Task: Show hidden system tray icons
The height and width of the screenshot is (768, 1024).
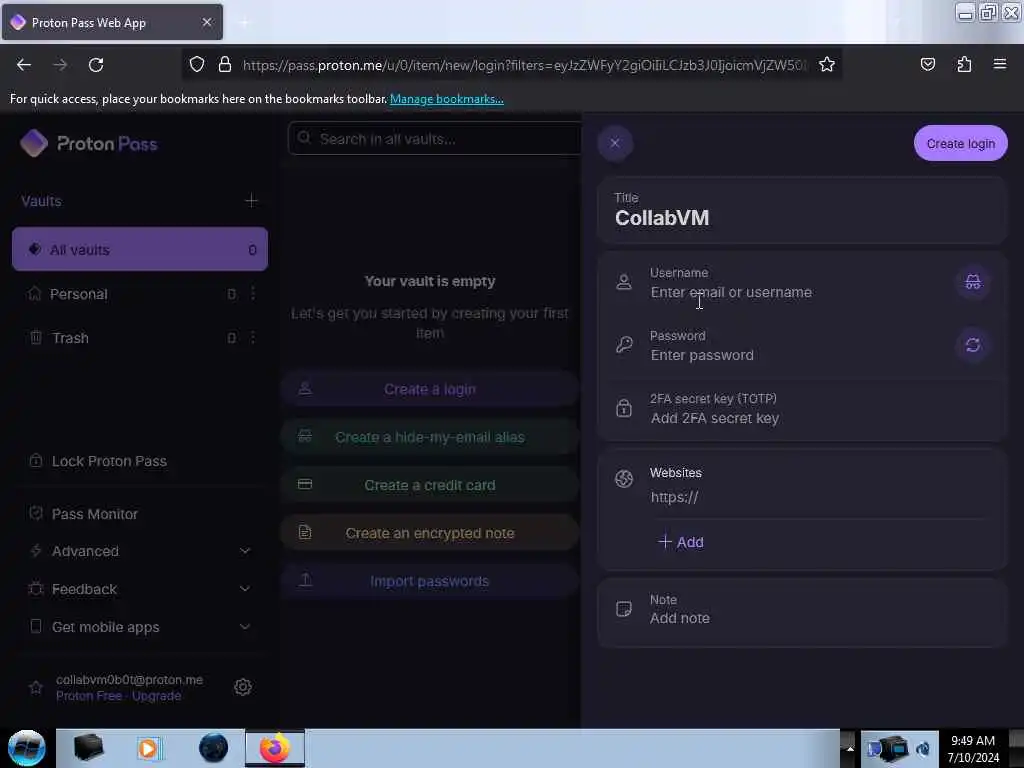Action: tap(850, 748)
